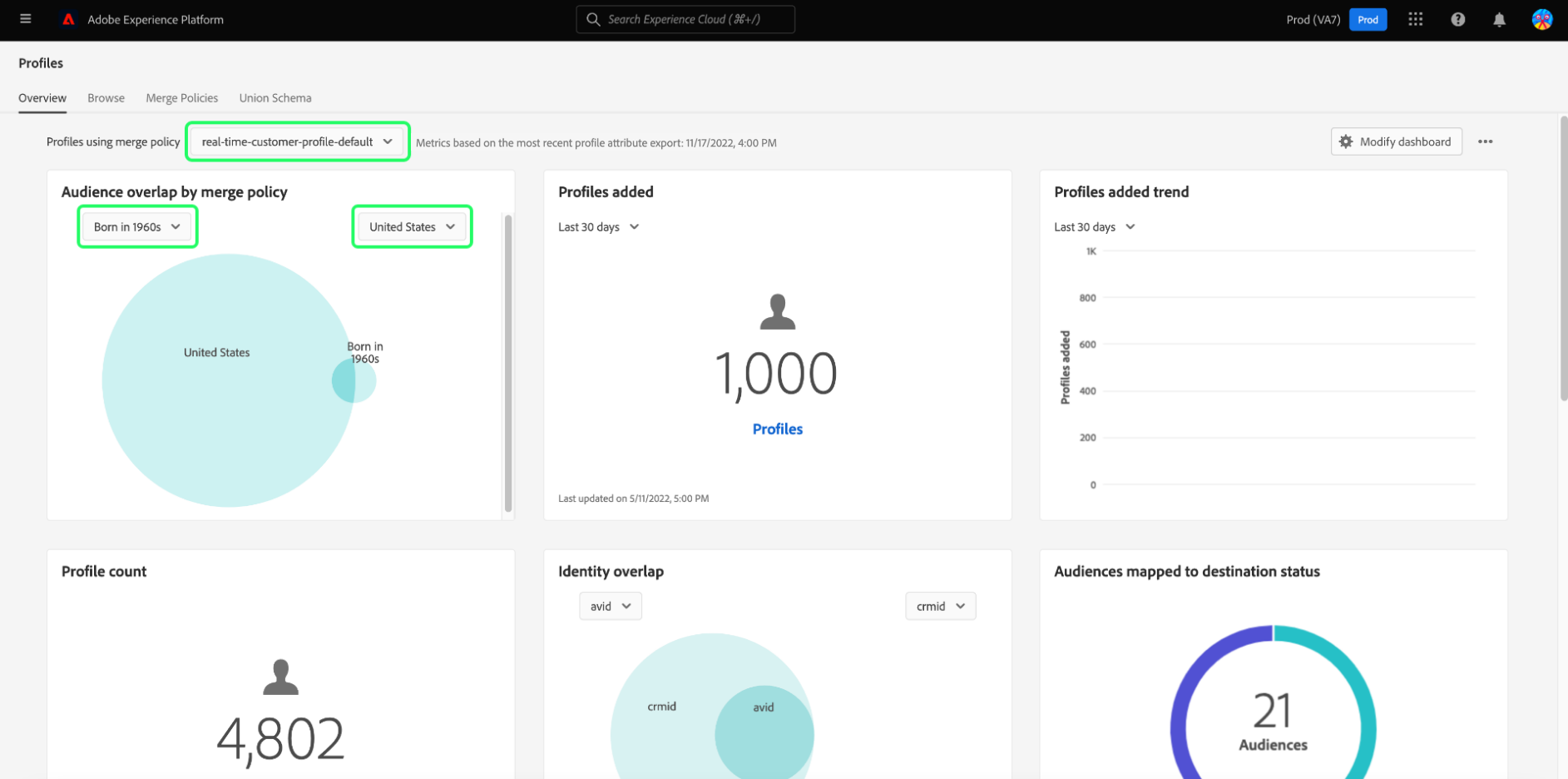
Task: Open the United States audience dropdown
Action: click(x=413, y=226)
